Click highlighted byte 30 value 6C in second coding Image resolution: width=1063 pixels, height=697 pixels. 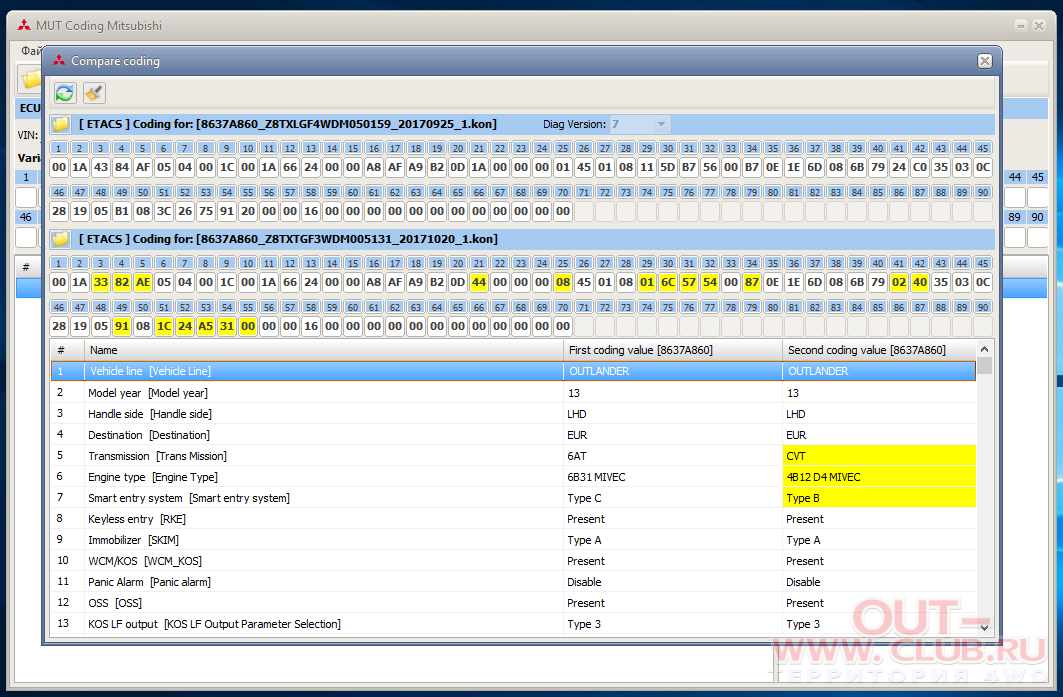tap(668, 282)
